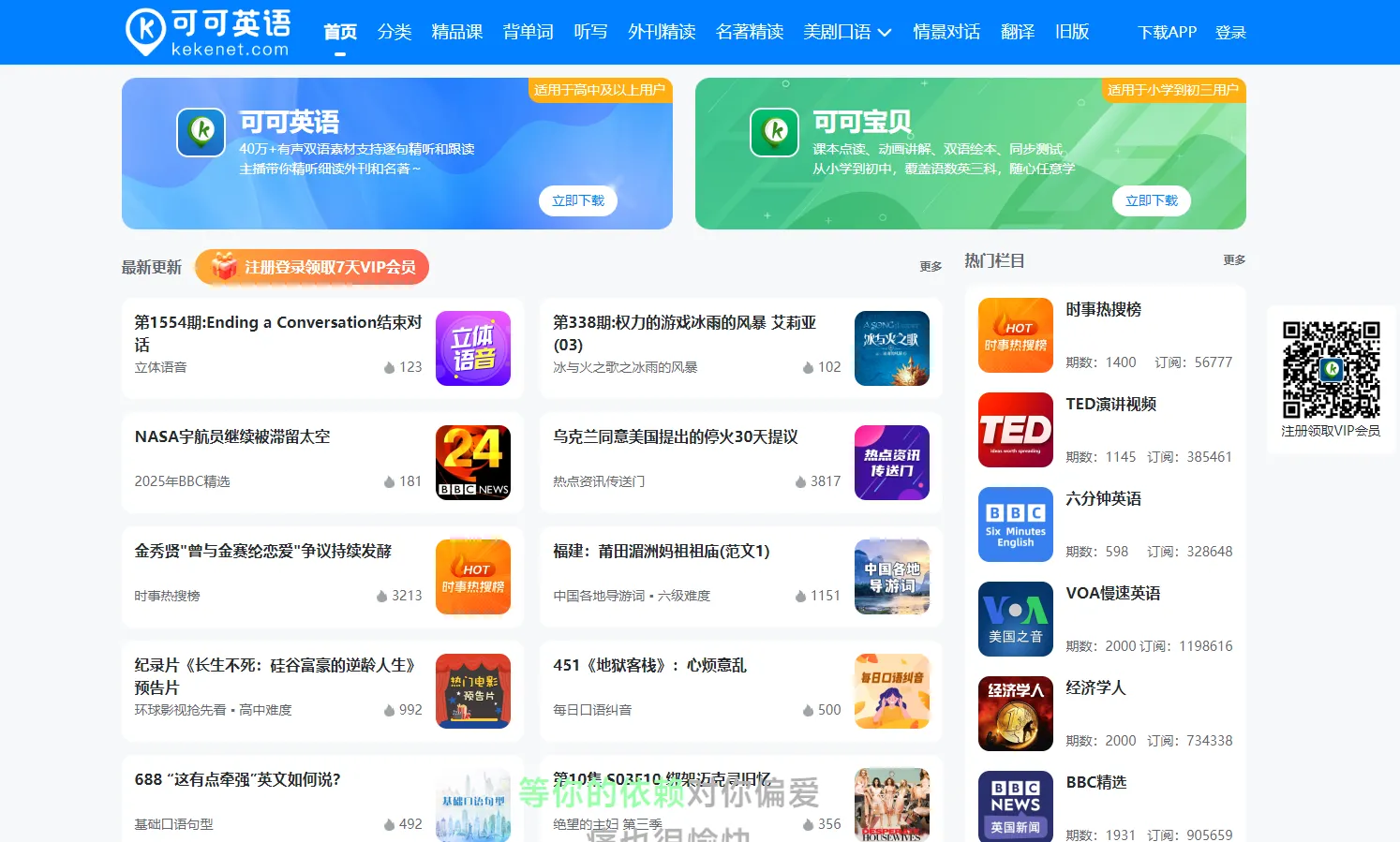
Task: Open the 精品课 menu item
Action: coord(457,32)
